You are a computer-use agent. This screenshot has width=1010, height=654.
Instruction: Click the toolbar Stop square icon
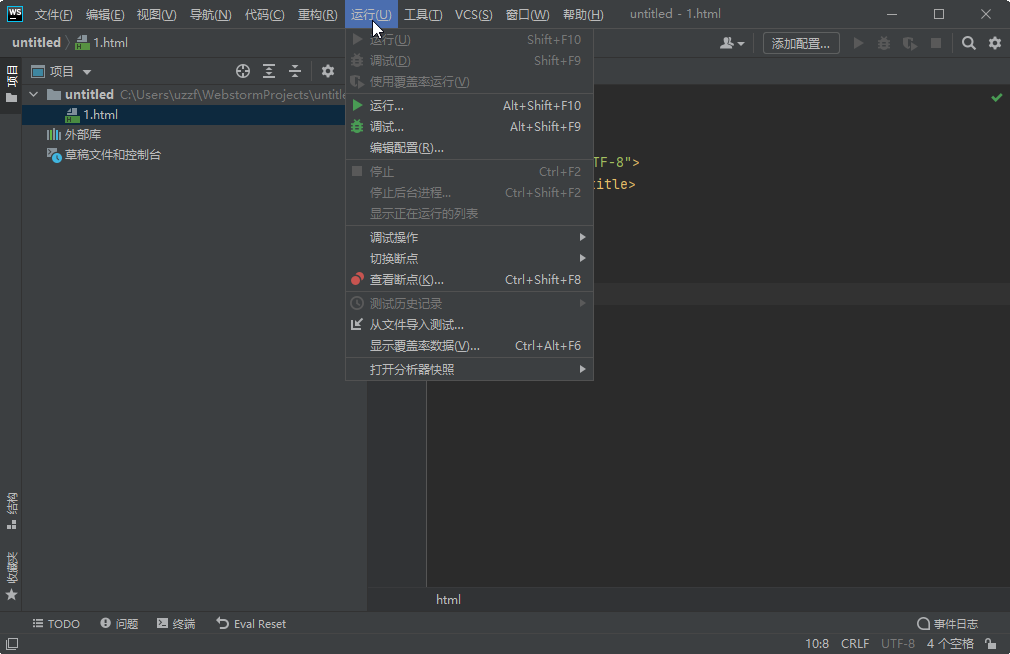pos(936,43)
